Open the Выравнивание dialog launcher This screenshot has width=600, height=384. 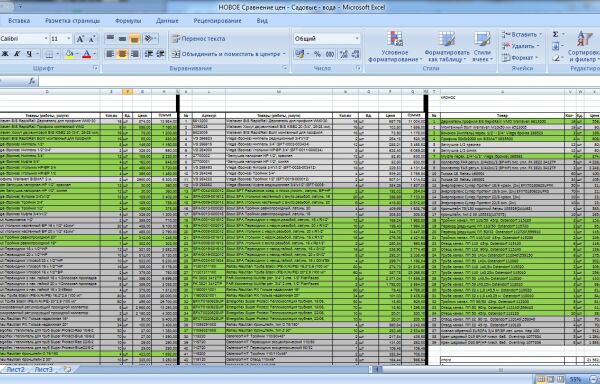[x=285, y=68]
